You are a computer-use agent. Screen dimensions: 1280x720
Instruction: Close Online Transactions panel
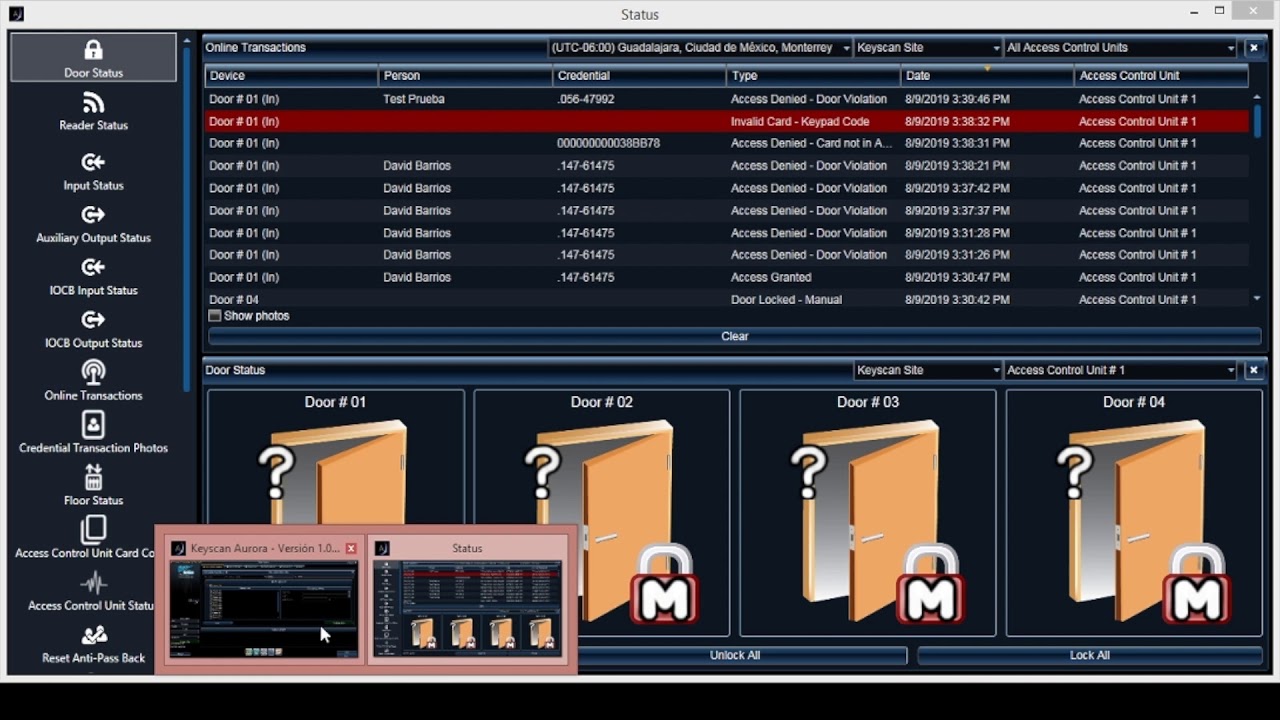point(1254,47)
